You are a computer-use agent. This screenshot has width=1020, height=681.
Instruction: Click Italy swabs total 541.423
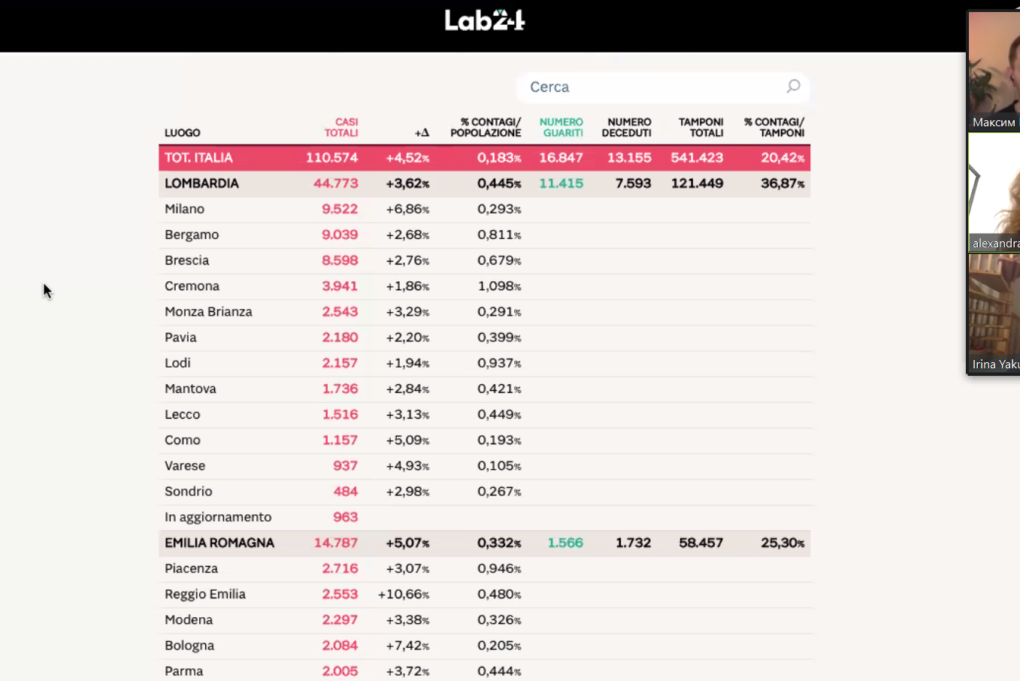697,158
